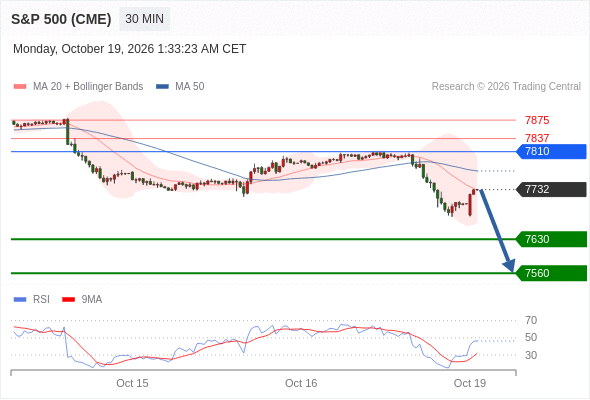Screen dimensions: 590x400
Task: Click the date line Monday, October 19, 2026
Action: coord(129,49)
